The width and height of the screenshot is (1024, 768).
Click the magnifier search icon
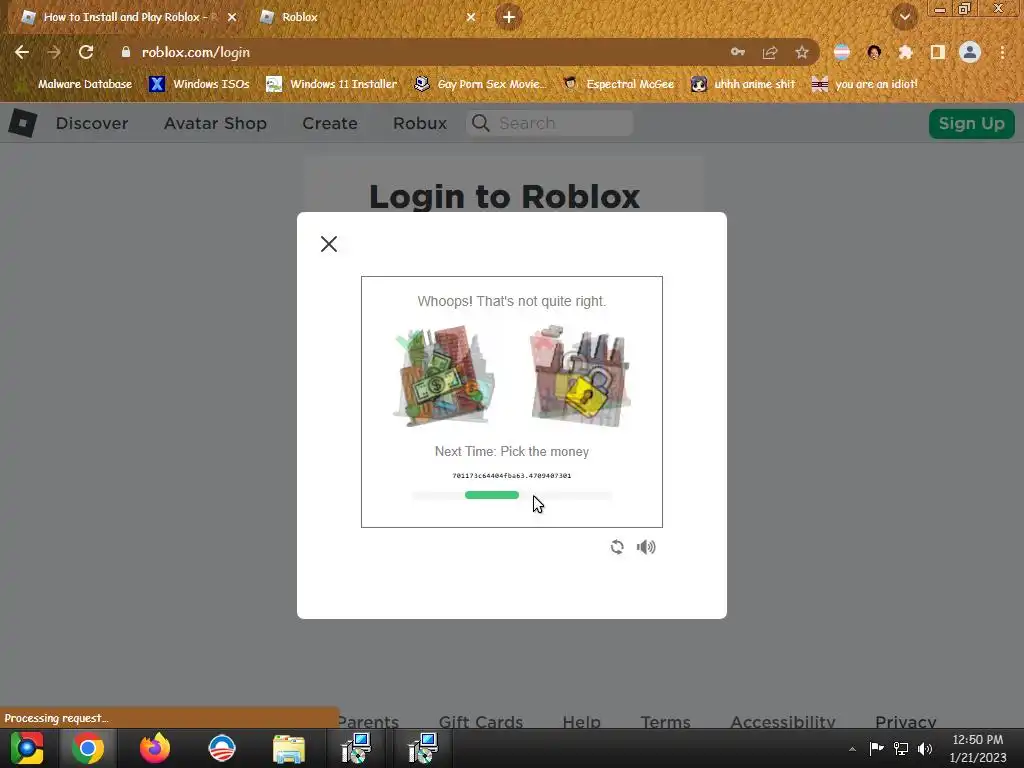481,123
